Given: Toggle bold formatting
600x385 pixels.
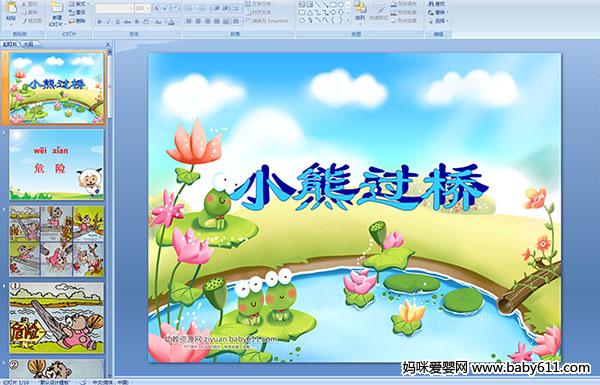Looking at the screenshot, I should 99,22.
